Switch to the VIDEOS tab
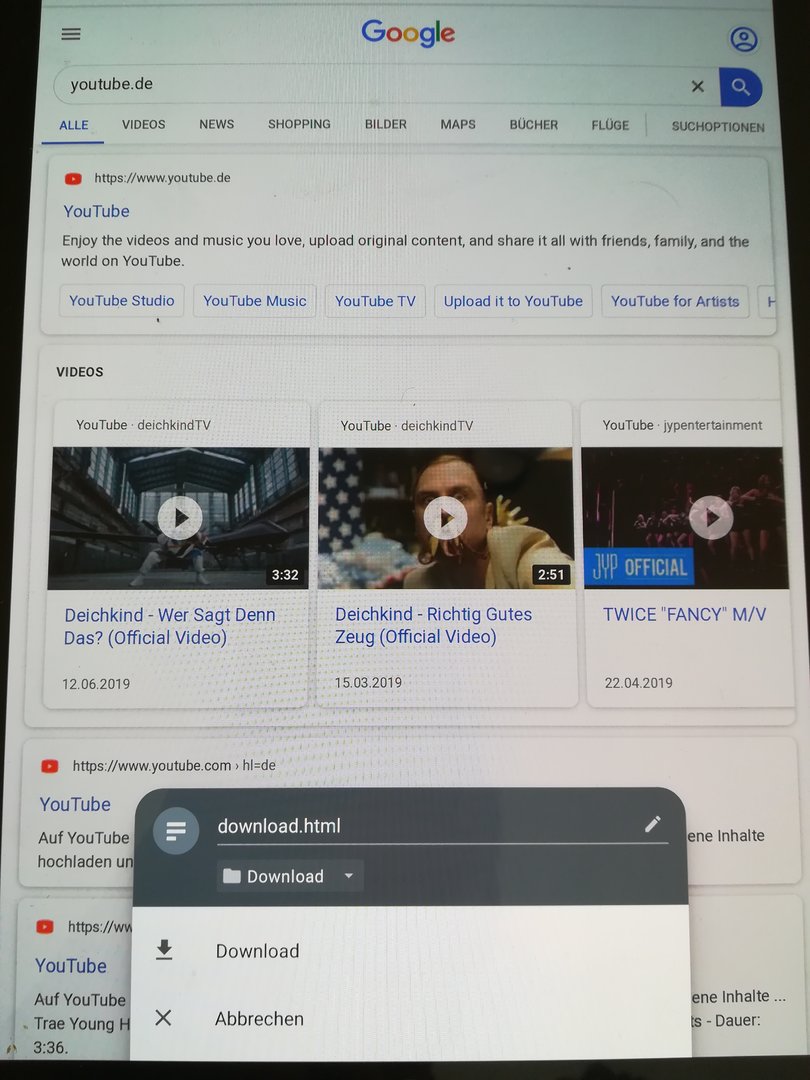The height and width of the screenshot is (1080, 810). click(143, 125)
